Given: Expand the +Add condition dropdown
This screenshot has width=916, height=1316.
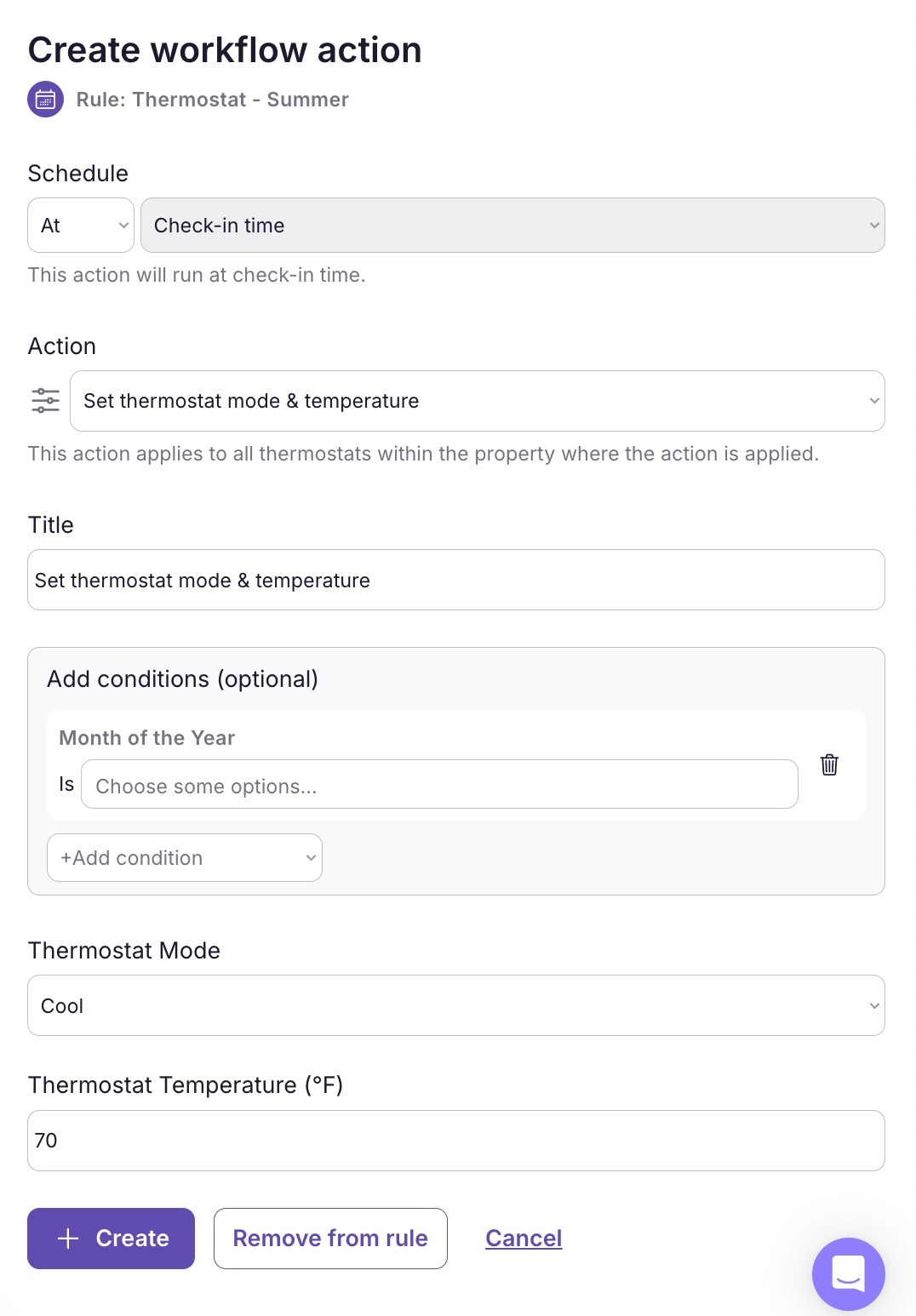Looking at the screenshot, I should 184,858.
